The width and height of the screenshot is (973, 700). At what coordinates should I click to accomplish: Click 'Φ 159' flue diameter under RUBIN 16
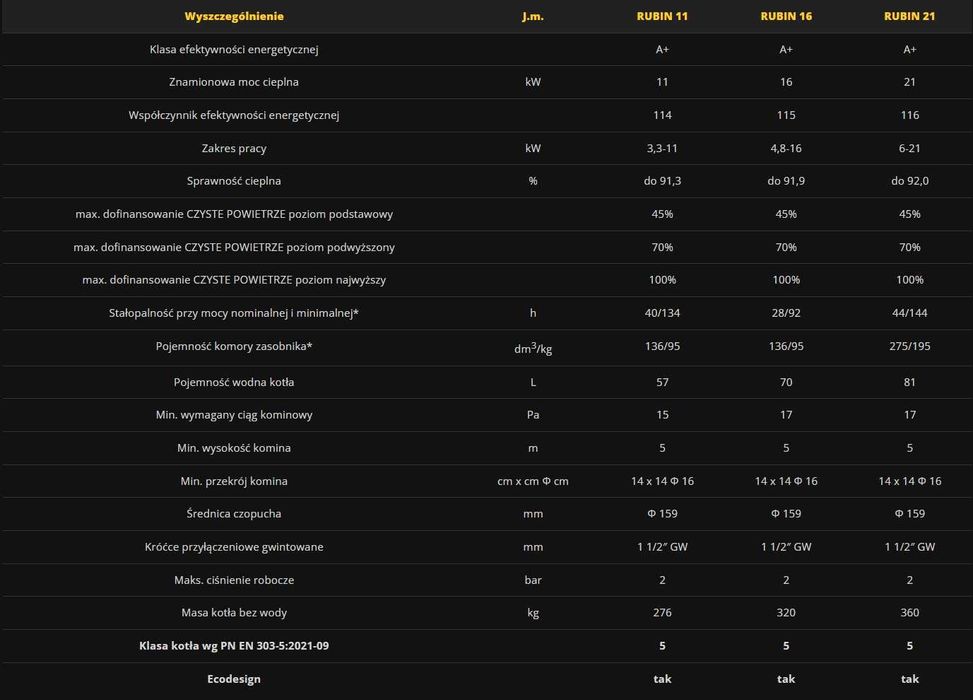pyautogui.click(x=786, y=514)
